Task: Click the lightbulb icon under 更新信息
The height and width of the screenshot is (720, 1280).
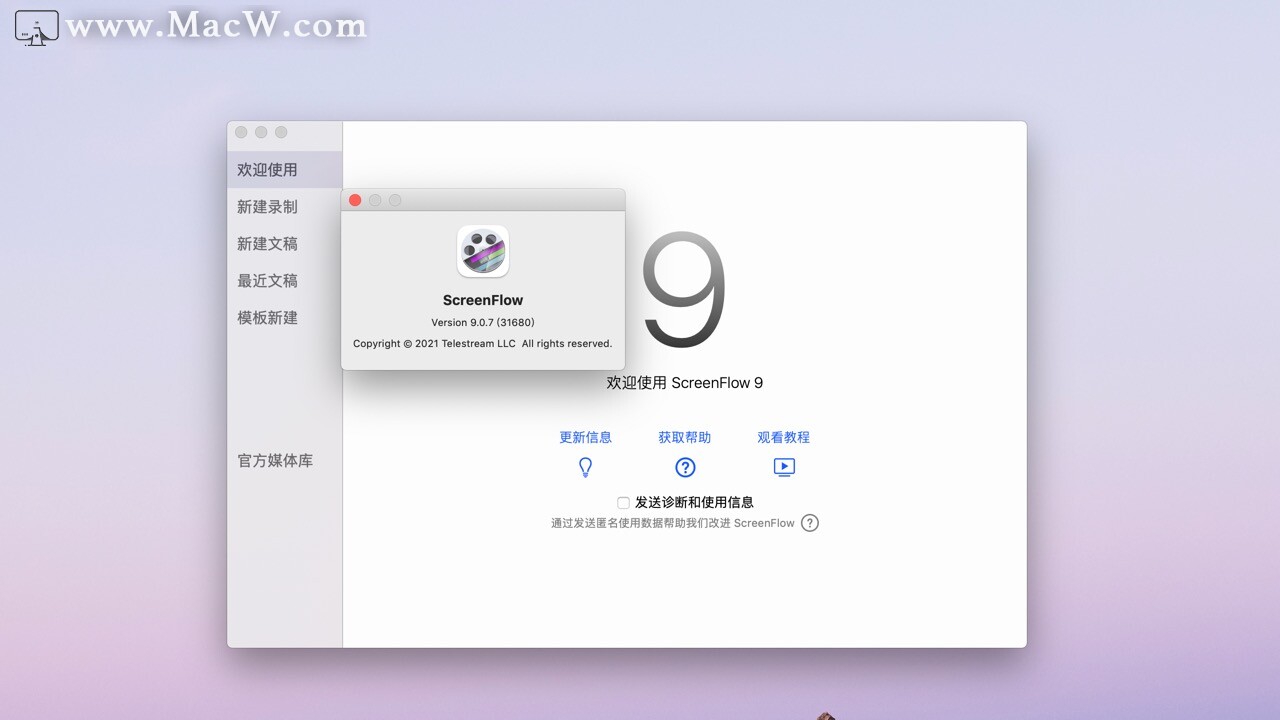Action: (x=586, y=467)
